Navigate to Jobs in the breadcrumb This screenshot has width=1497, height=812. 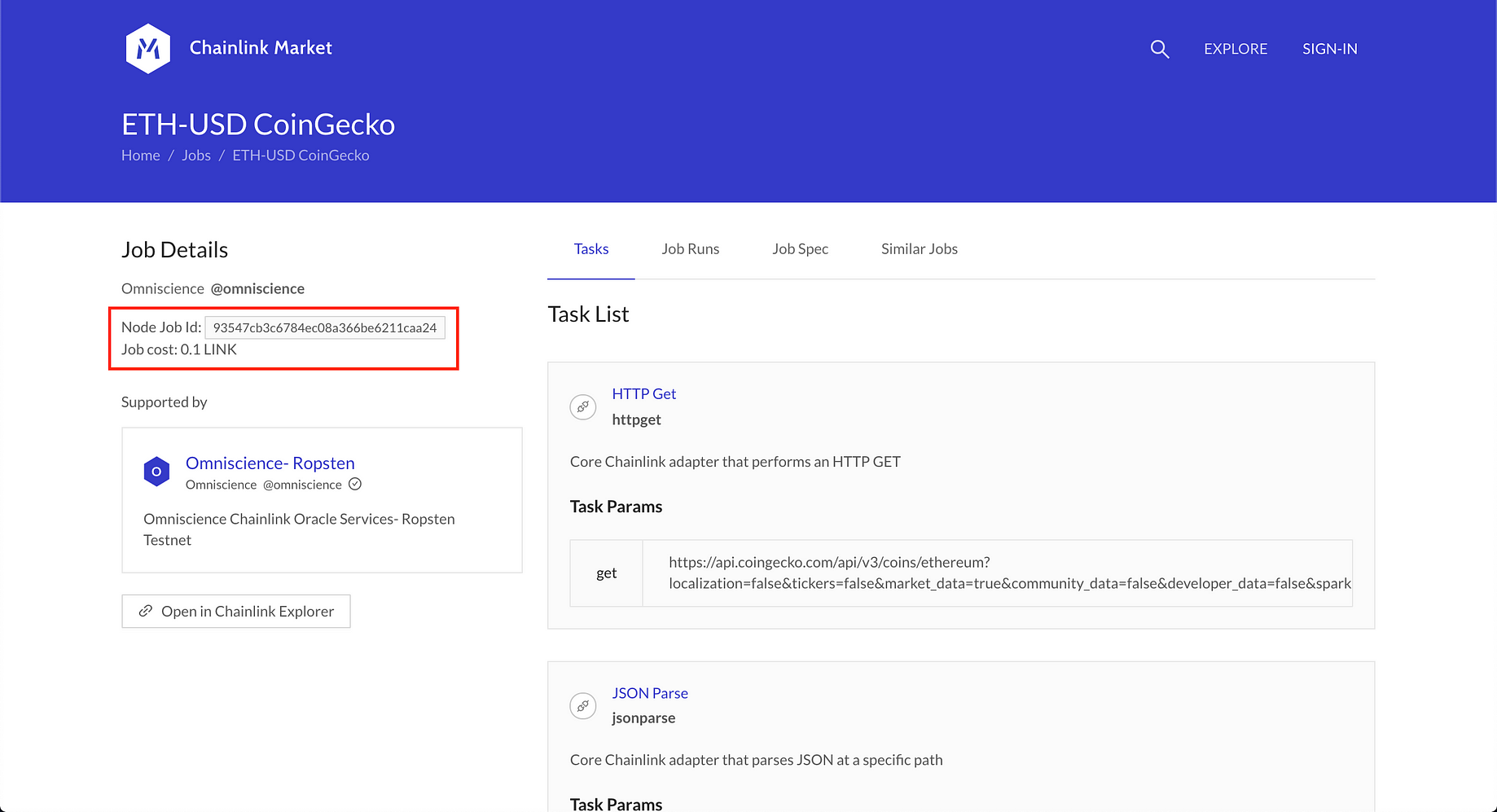[x=196, y=156]
